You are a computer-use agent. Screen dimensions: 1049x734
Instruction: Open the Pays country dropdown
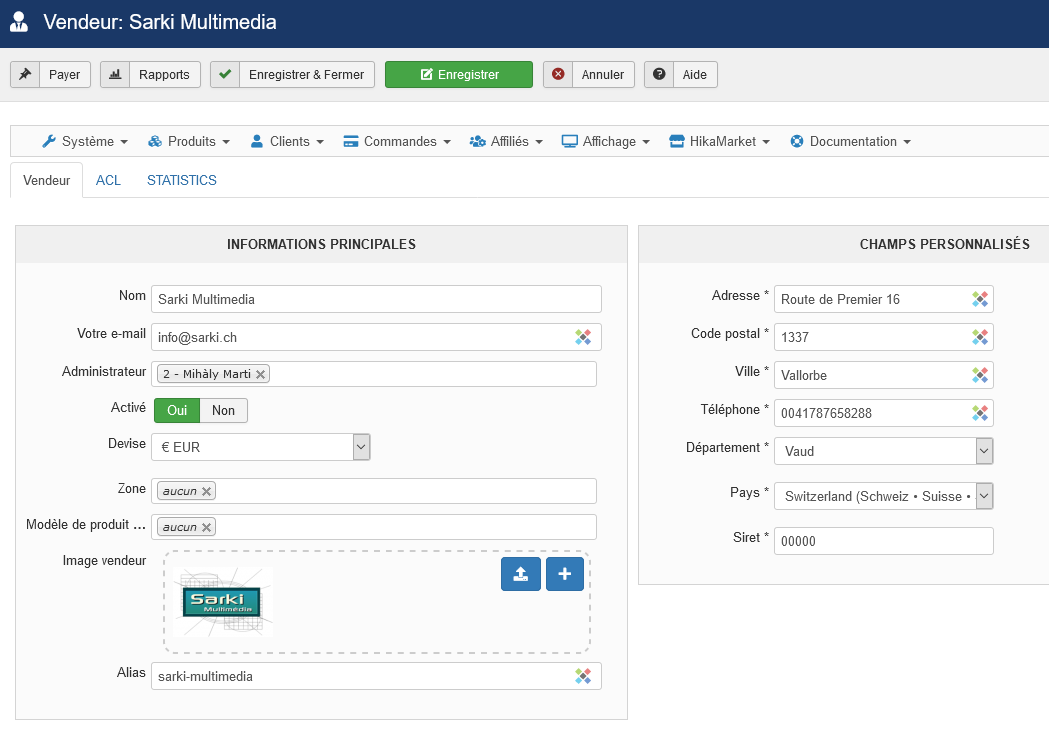pos(984,496)
